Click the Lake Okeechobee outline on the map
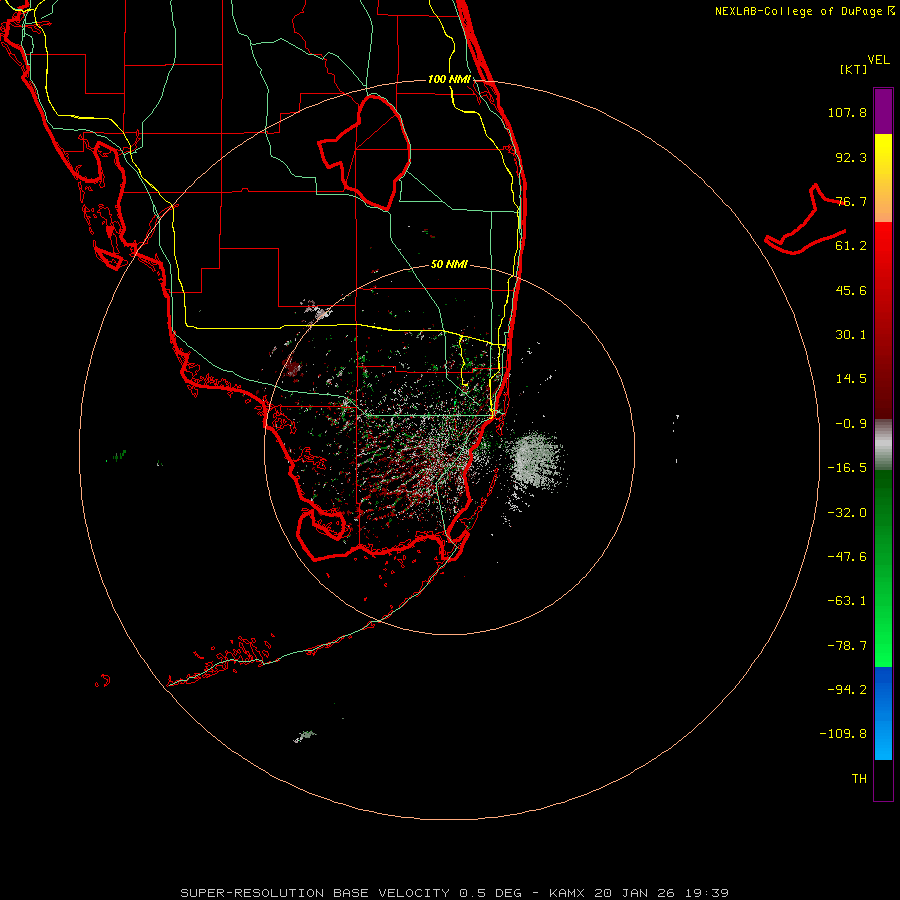 (x=364, y=152)
